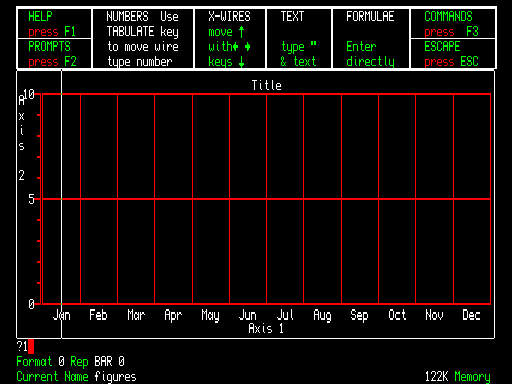Click the chart Title text

[267, 85]
